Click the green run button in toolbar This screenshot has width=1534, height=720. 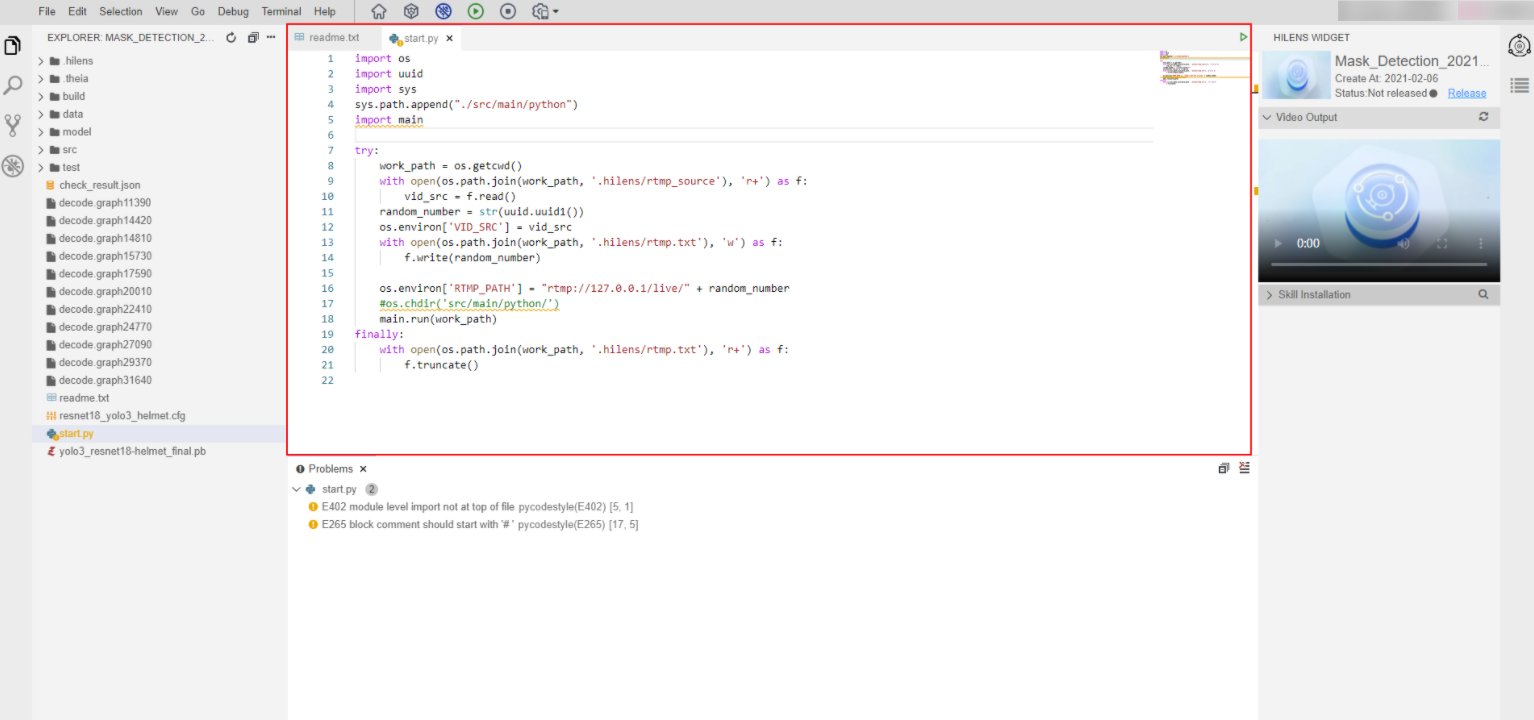tap(476, 11)
